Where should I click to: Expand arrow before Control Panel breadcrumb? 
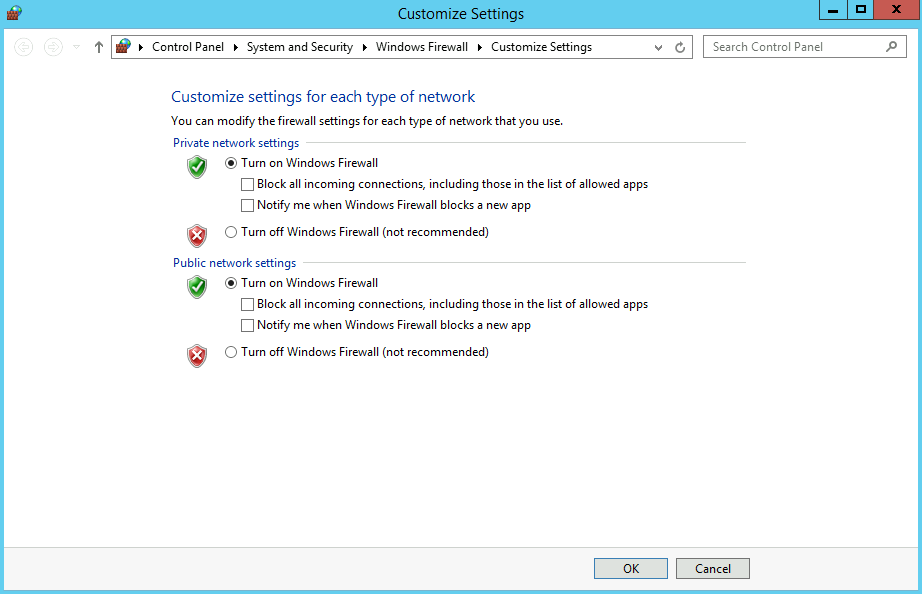pyautogui.click(x=141, y=47)
